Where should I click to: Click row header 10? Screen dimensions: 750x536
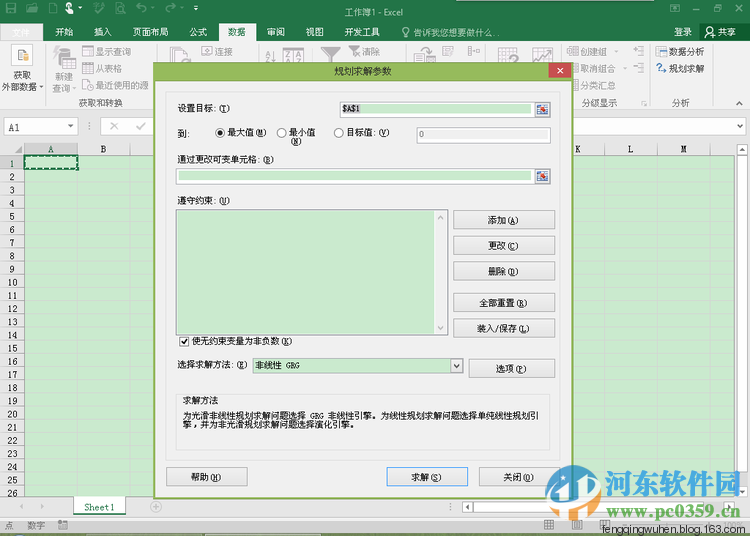coord(12,282)
